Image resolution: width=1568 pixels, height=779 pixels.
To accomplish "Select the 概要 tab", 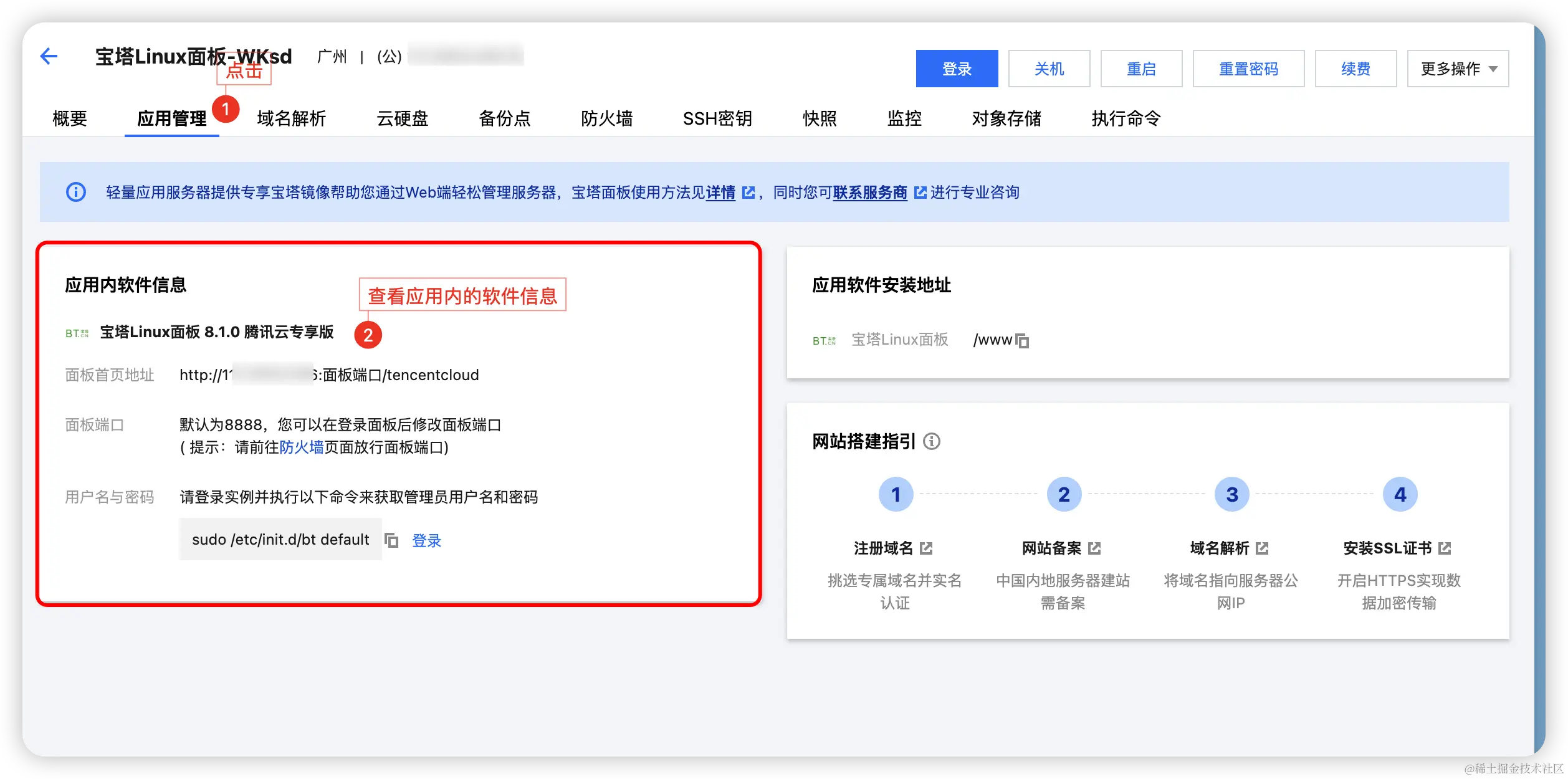I will 70,118.
